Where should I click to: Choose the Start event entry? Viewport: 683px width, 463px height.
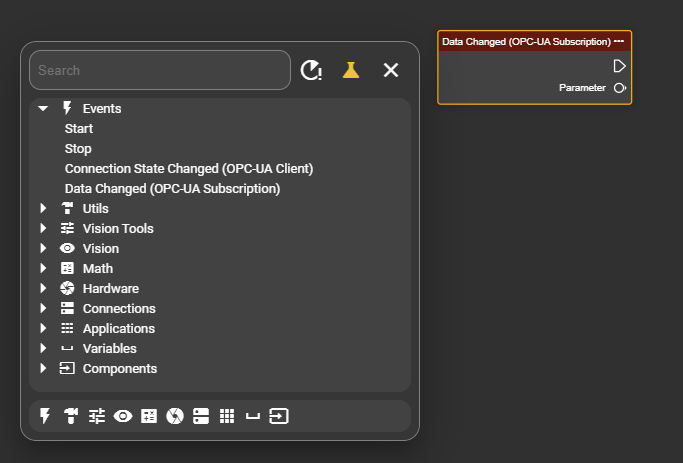[x=79, y=128]
